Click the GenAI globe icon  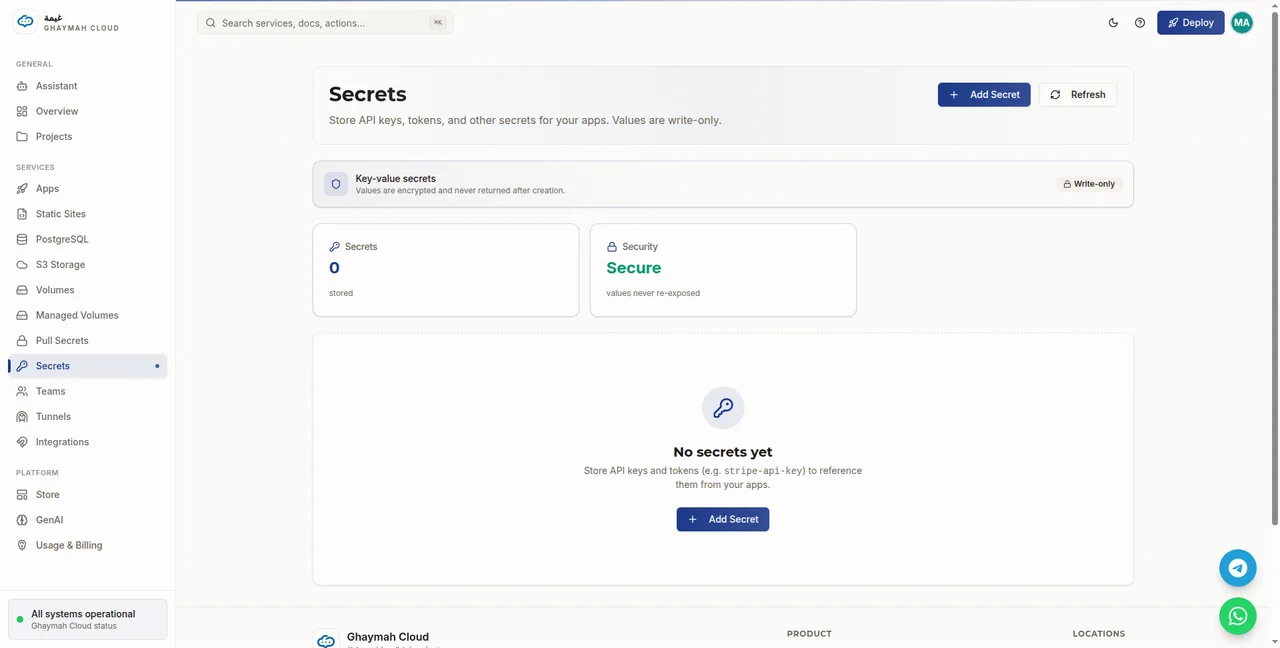pos(22,520)
